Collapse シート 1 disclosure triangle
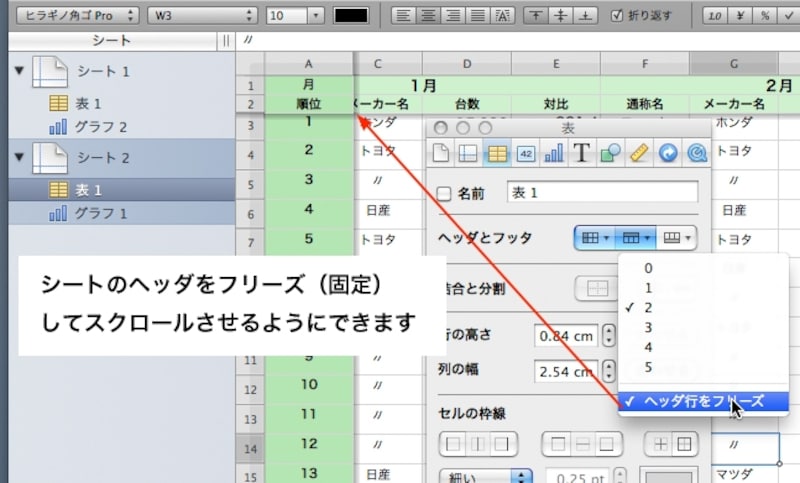Viewport: 800px width, 483px height. [19, 70]
